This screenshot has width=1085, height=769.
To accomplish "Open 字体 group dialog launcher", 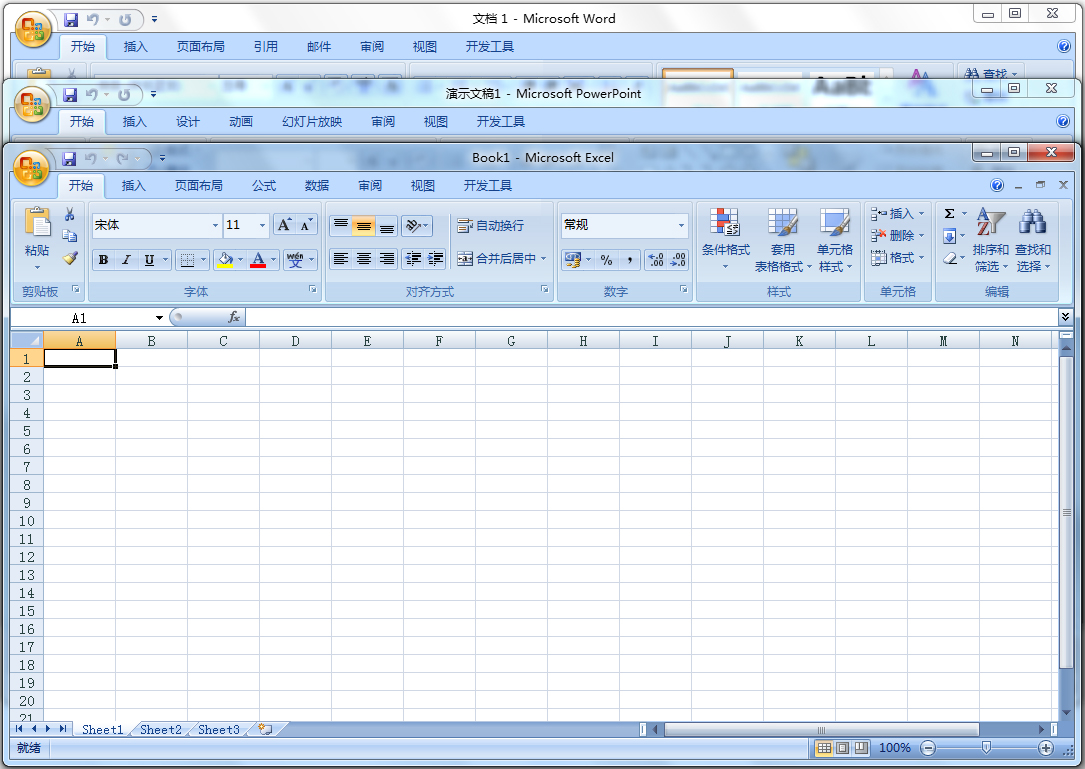I will click(313, 290).
